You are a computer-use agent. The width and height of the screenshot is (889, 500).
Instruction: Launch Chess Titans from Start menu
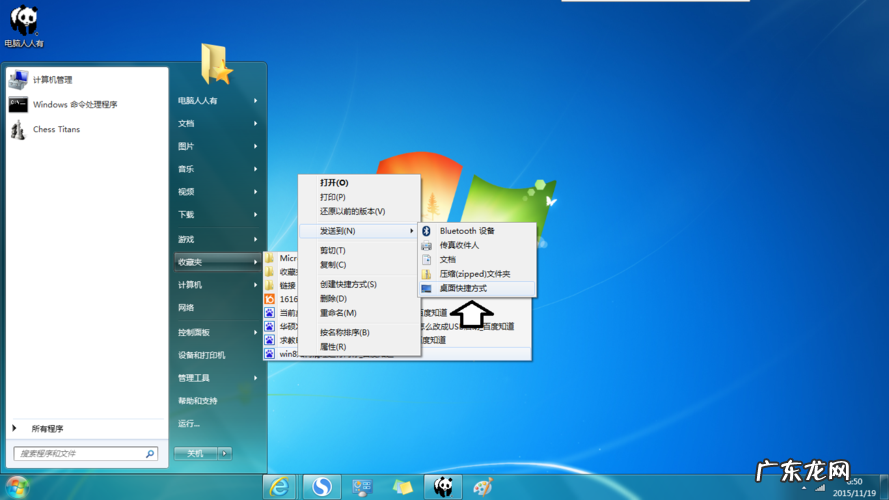click(x=56, y=129)
